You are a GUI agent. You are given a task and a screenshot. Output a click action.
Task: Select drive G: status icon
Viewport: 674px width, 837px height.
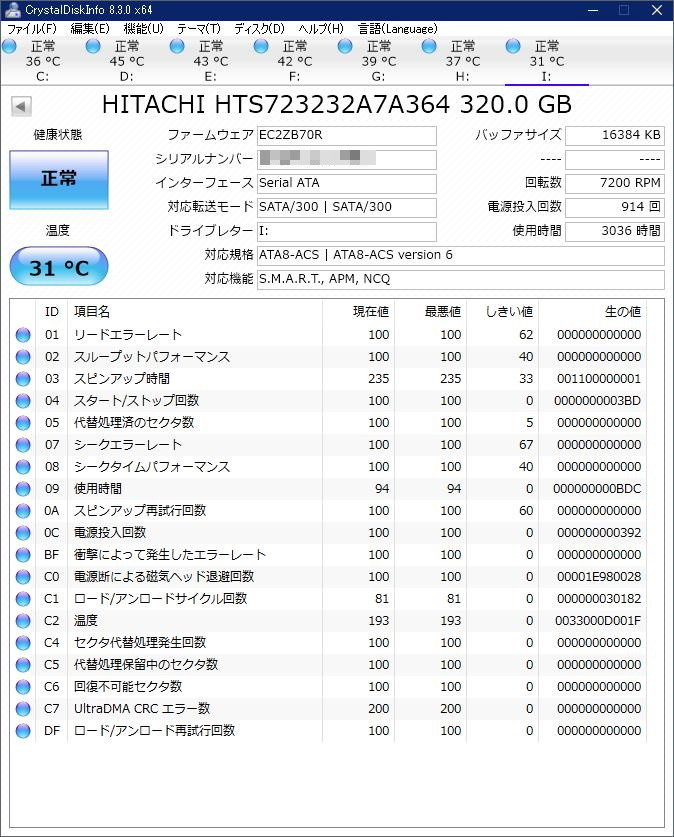pyautogui.click(x=345, y=46)
